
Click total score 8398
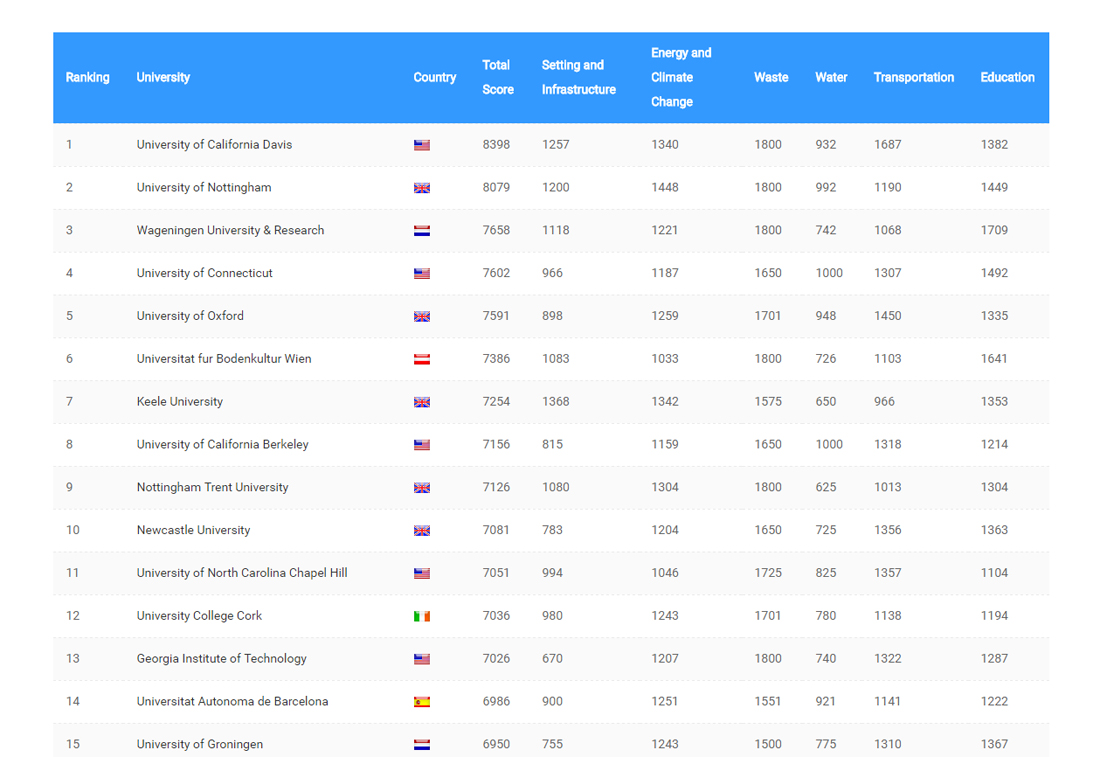point(496,145)
